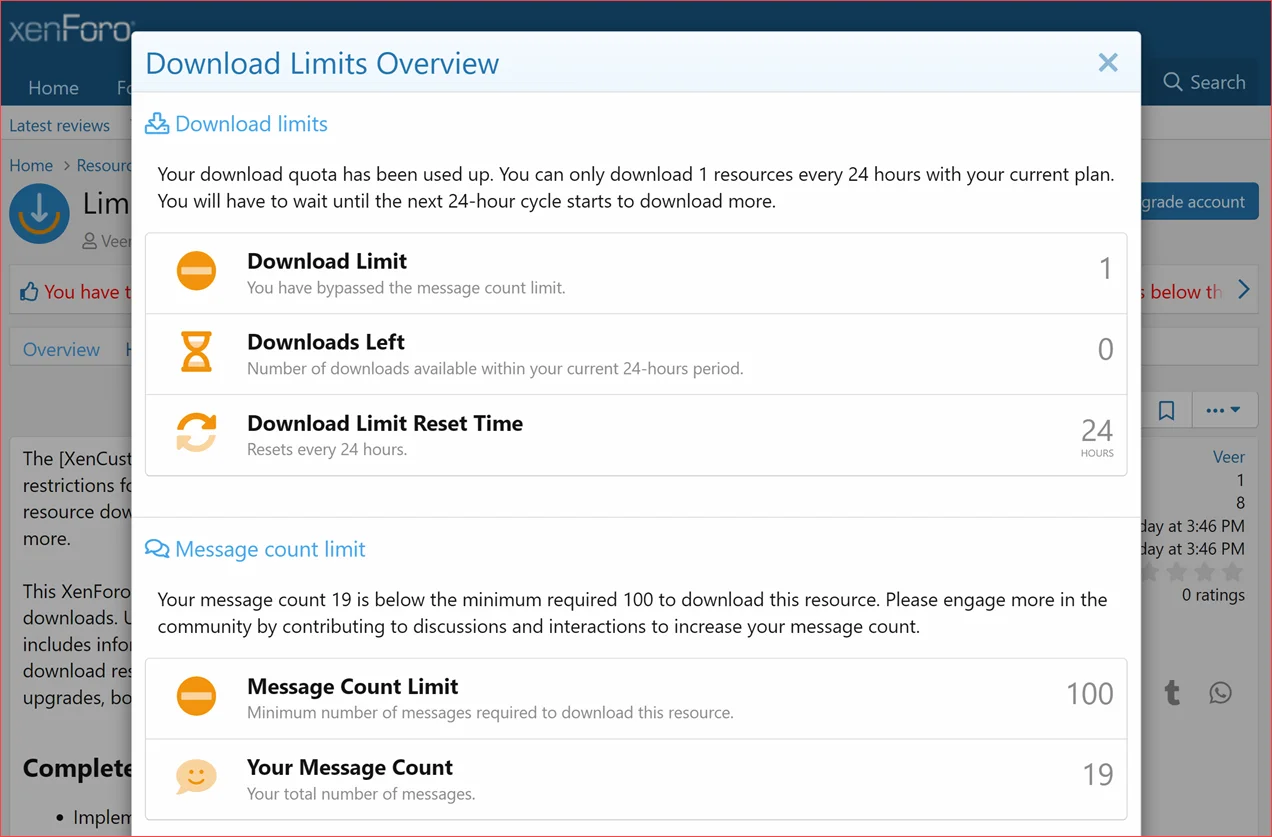Select the smiley icon next to Your Message Count
The height and width of the screenshot is (837, 1272).
196,775
